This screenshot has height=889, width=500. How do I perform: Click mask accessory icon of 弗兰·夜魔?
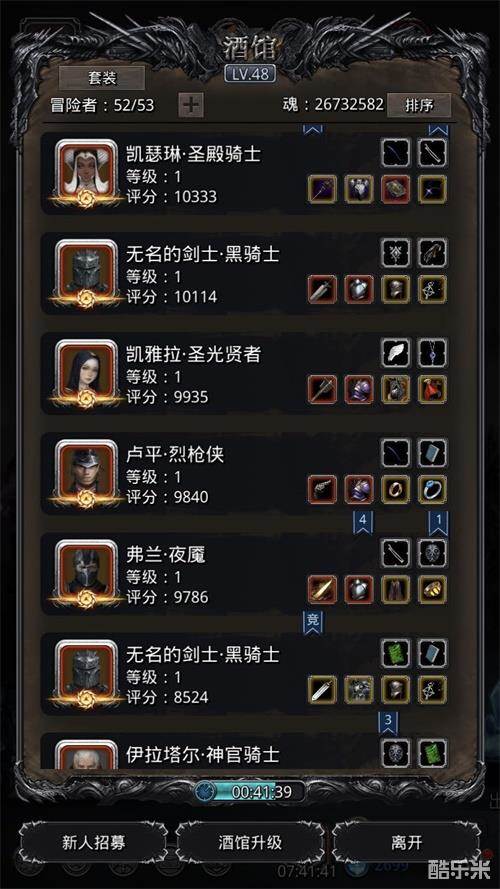click(433, 553)
